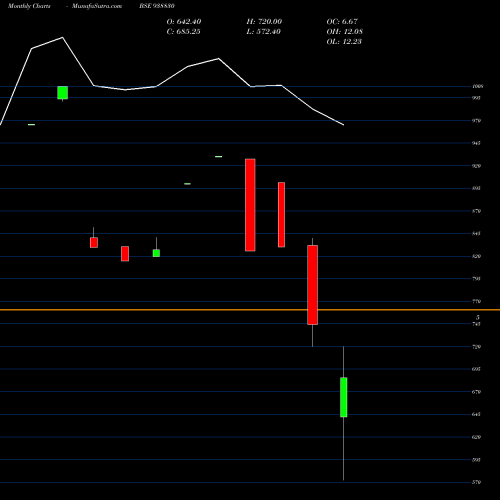The height and width of the screenshot is (500, 500).
Task: Select the red candle crossing the orange line
Action: click(312, 285)
